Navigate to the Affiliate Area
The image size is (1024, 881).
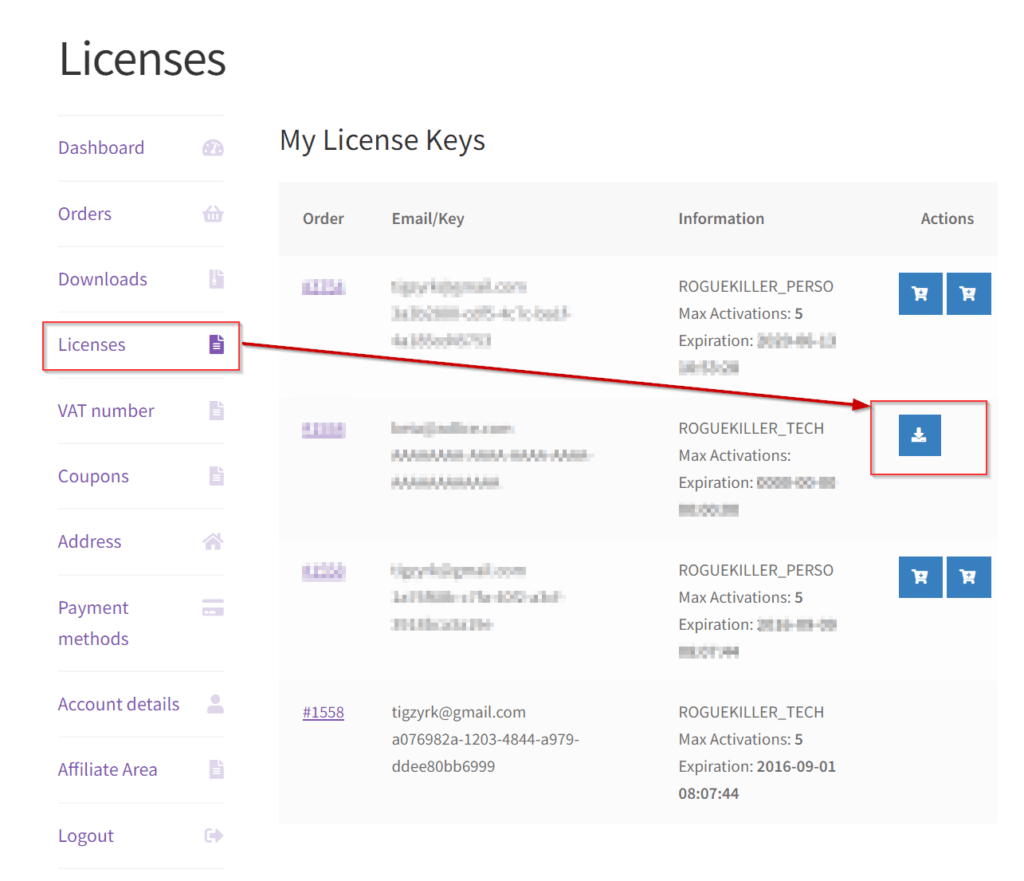(x=107, y=770)
